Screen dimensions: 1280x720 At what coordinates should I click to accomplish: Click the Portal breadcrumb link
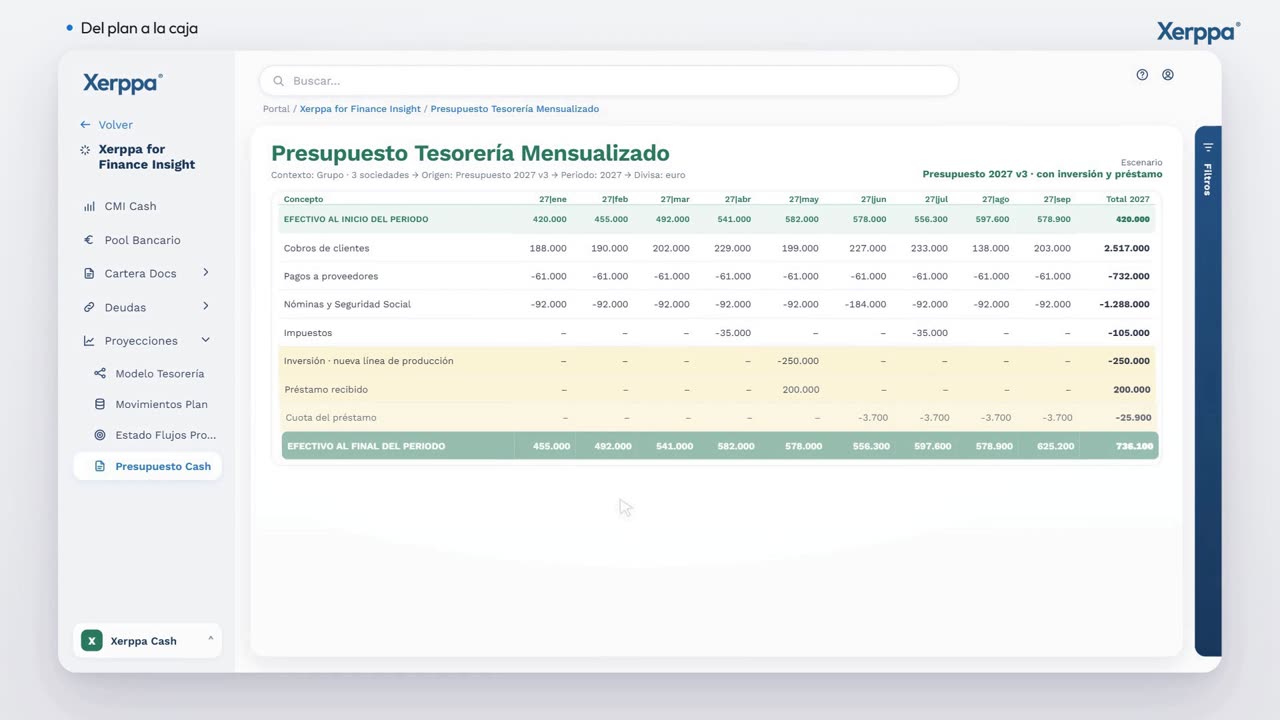[276, 109]
